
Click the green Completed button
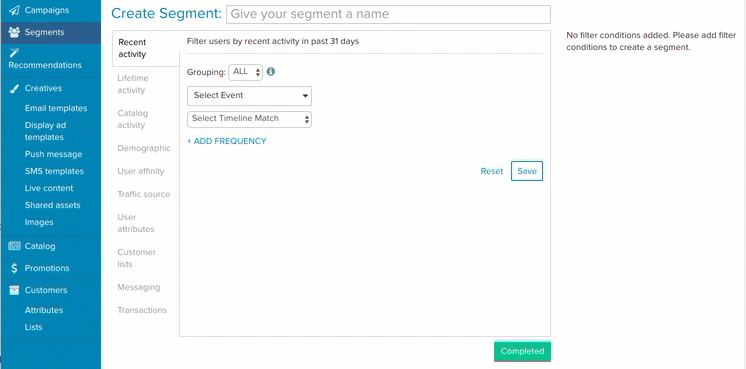click(x=522, y=351)
